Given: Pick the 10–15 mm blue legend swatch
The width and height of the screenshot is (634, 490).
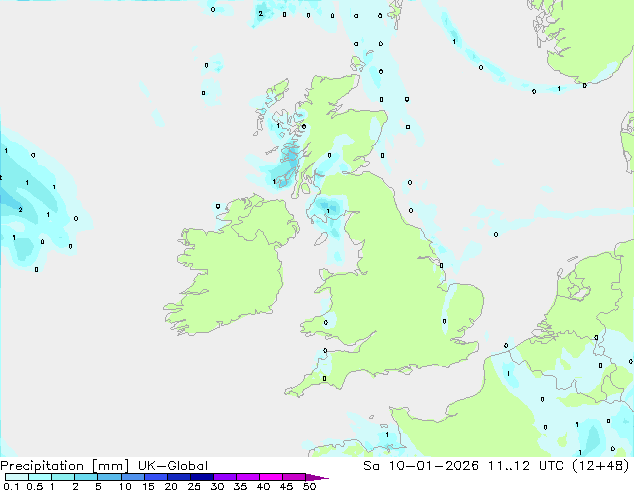Looking at the screenshot, I should [x=132, y=477].
